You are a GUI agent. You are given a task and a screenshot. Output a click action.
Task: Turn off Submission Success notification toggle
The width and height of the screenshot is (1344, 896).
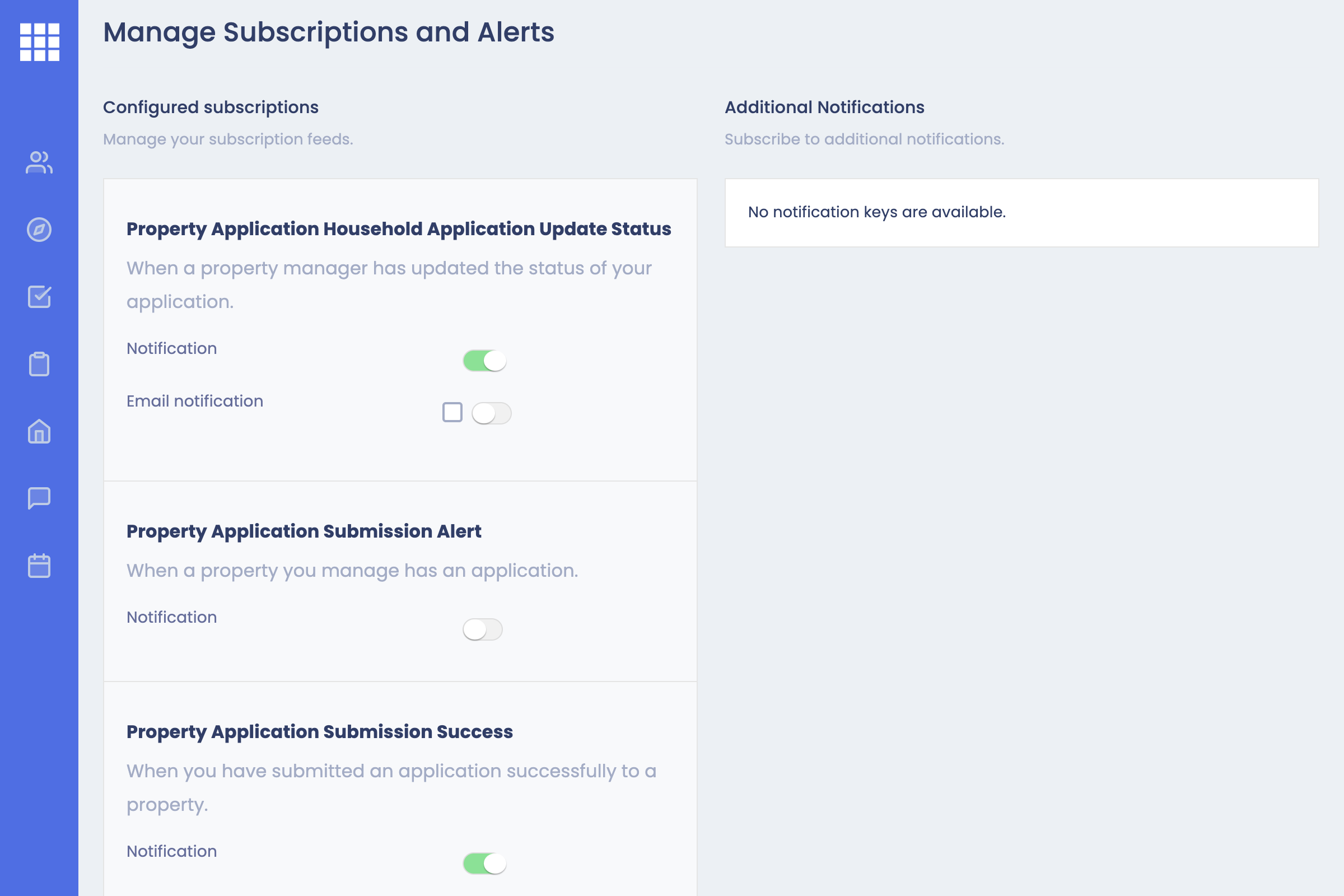coord(484,864)
